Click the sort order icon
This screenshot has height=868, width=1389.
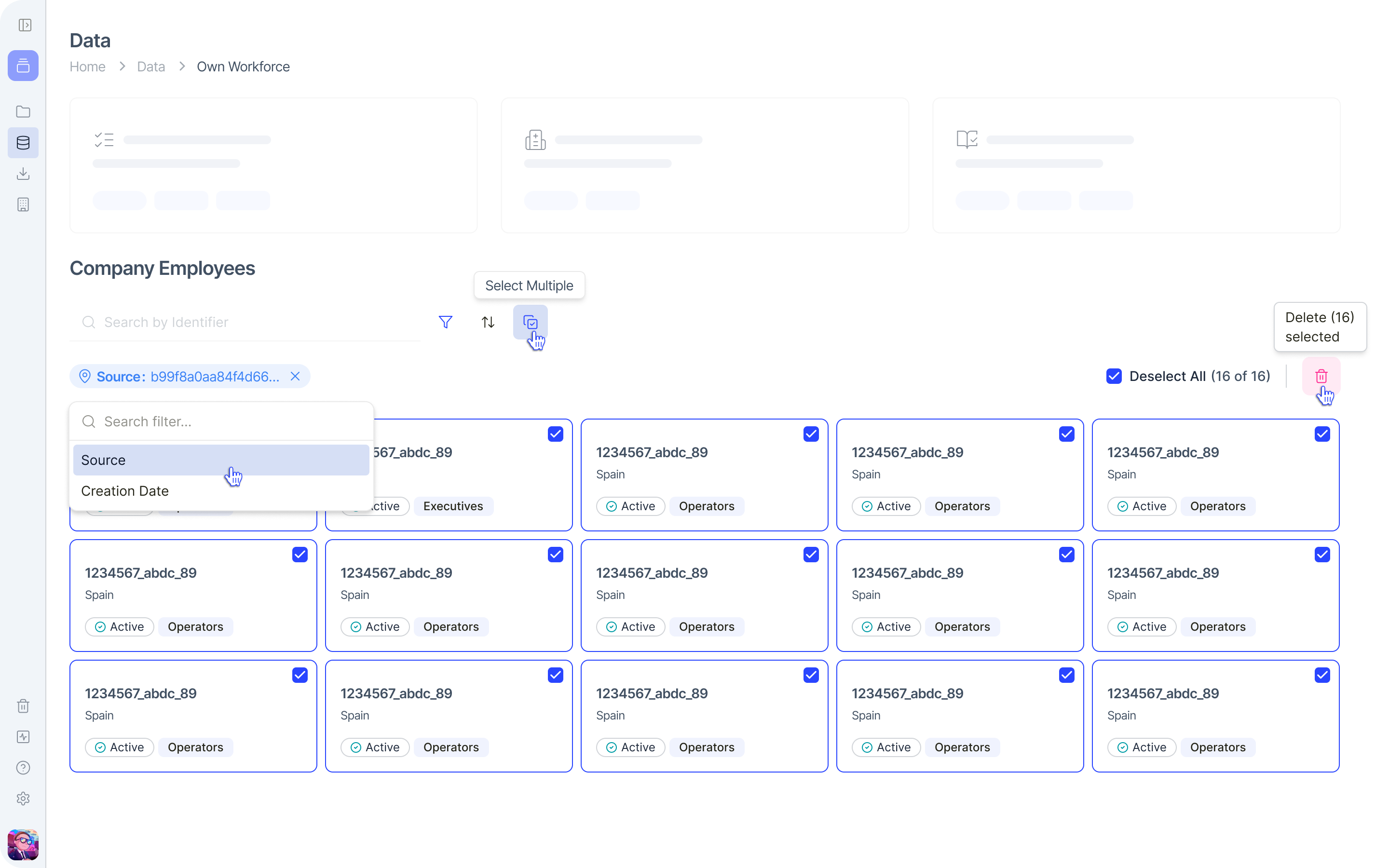tap(487, 322)
